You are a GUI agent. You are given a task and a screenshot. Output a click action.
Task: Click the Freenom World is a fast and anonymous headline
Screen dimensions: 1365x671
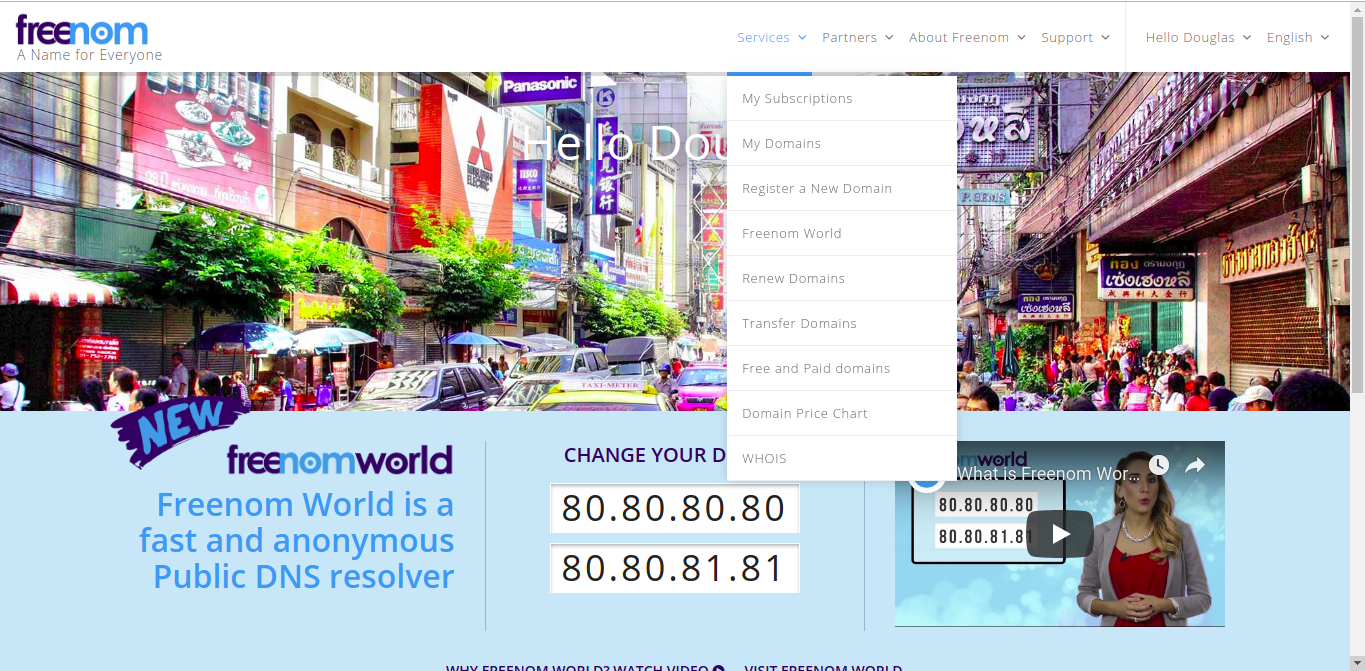[x=297, y=540]
